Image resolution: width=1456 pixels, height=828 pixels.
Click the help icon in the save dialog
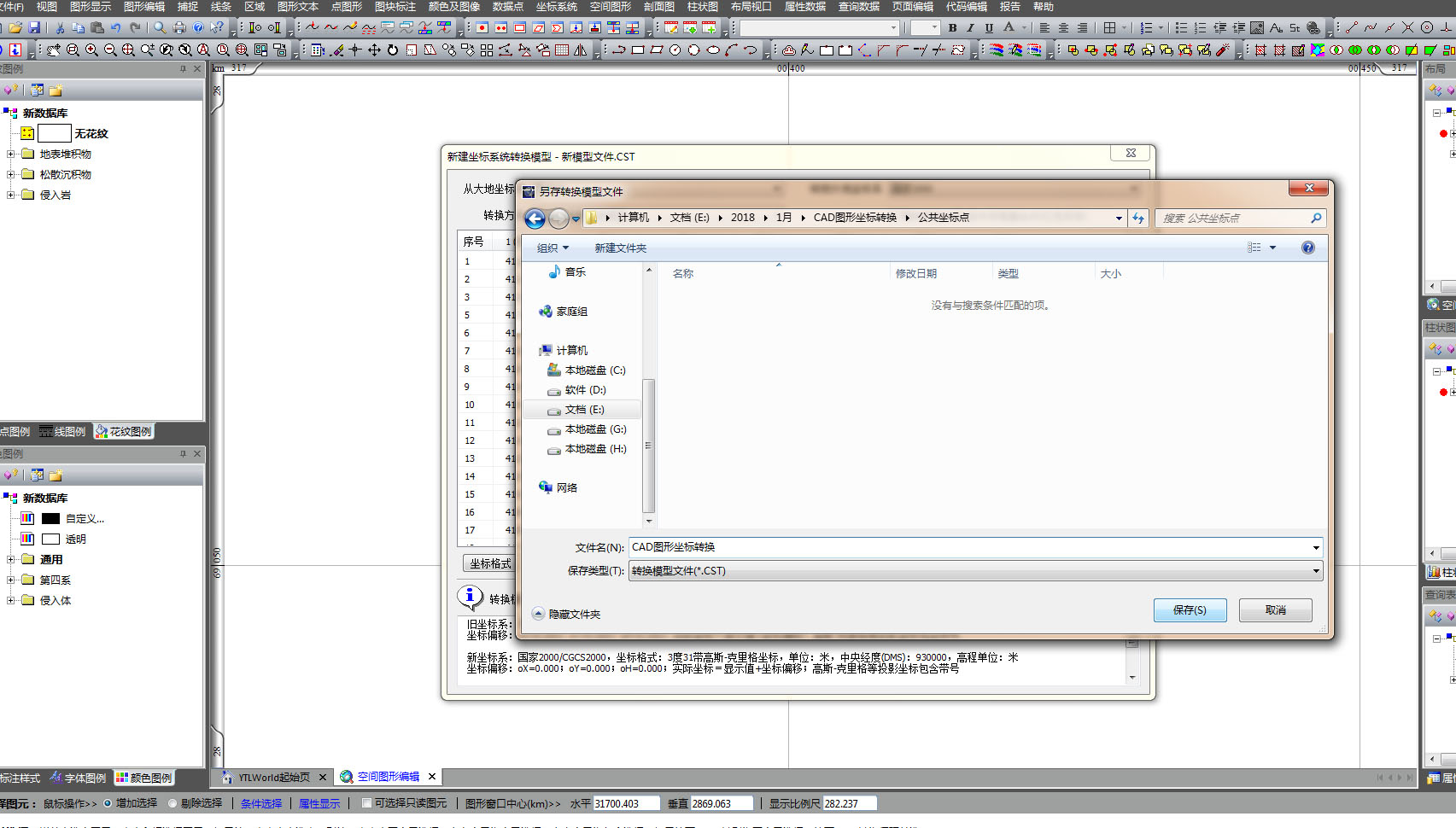[1307, 248]
